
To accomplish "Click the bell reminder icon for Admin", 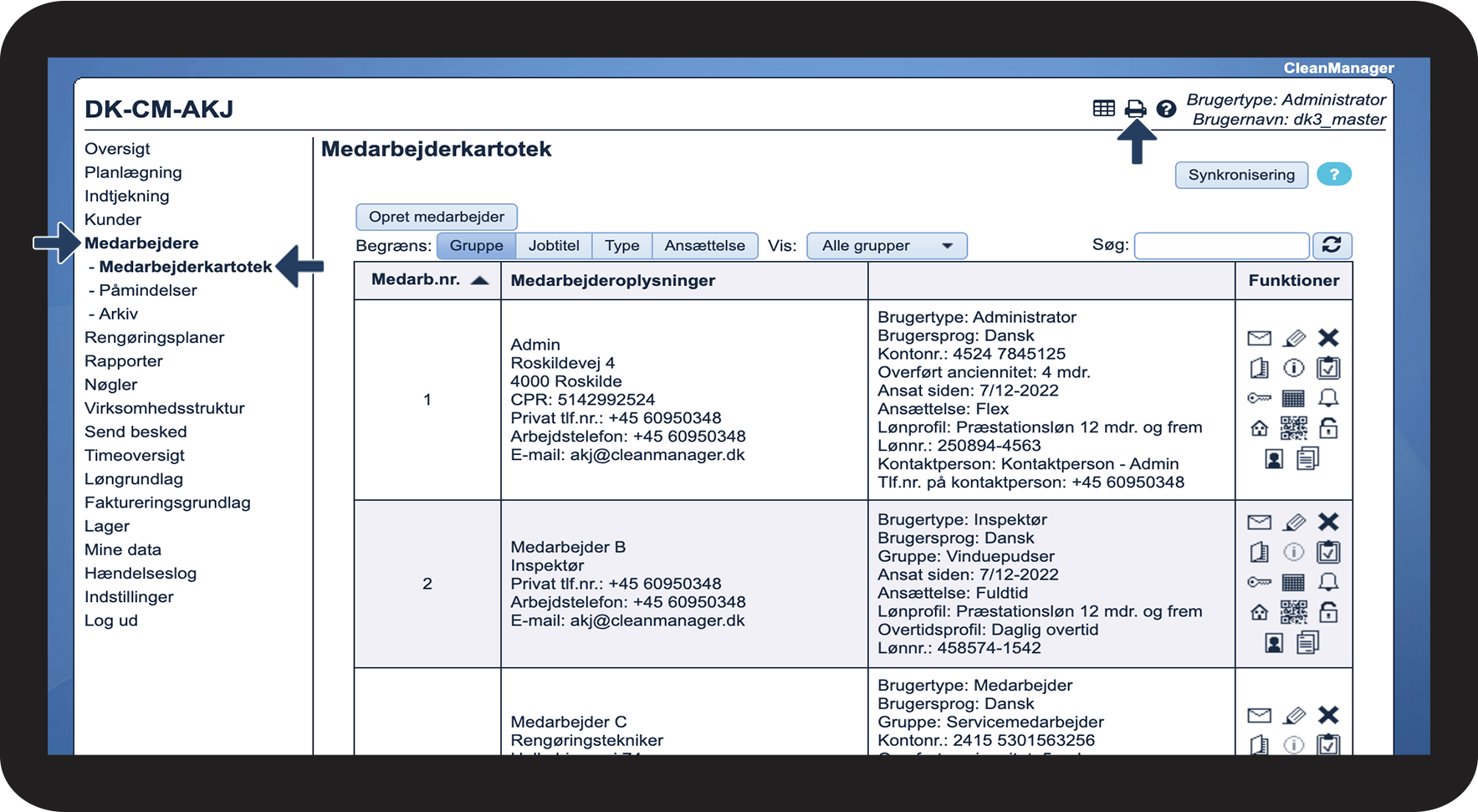I will tap(1328, 398).
